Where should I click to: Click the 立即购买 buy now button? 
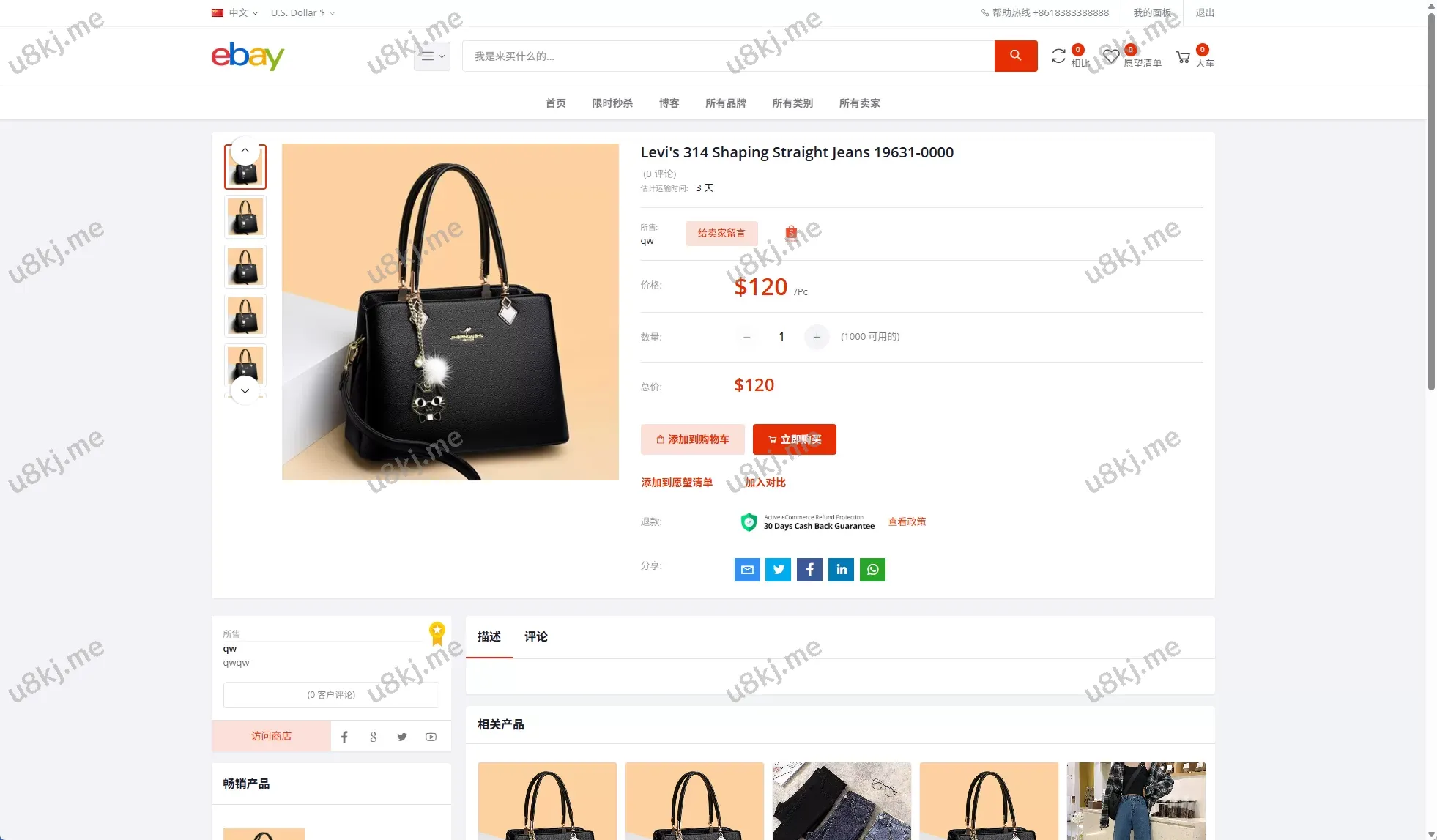[x=795, y=439]
